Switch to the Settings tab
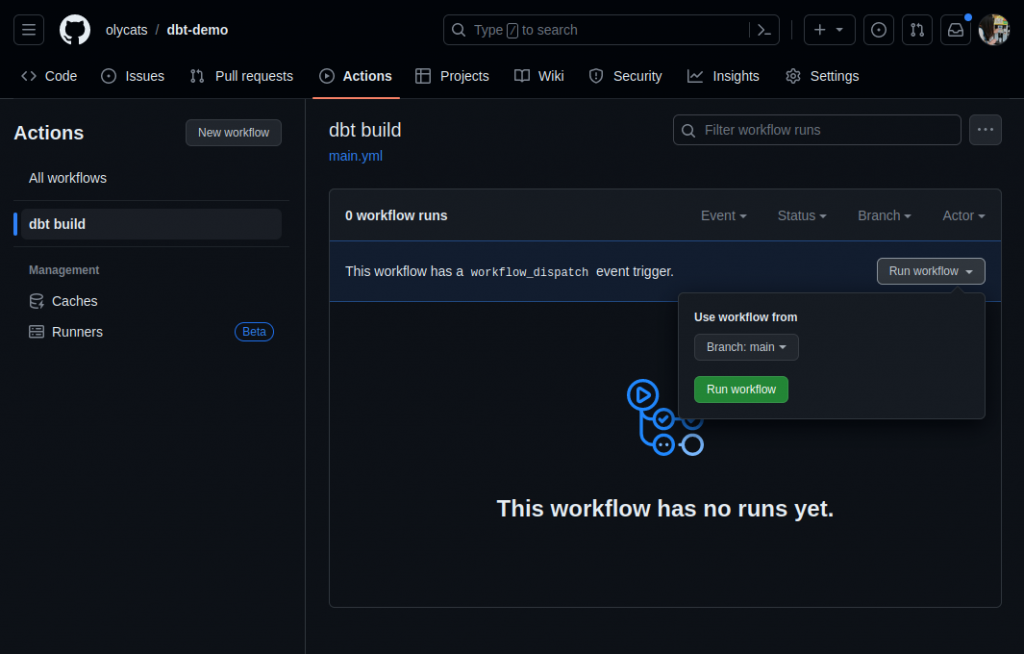 (822, 76)
